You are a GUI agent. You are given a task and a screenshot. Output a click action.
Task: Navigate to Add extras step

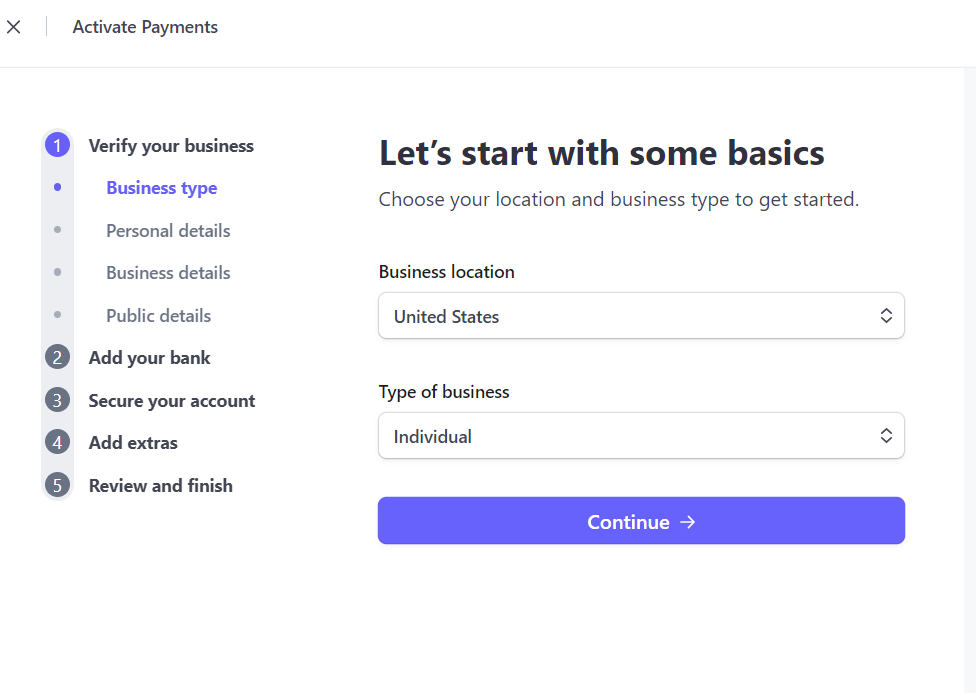133,443
